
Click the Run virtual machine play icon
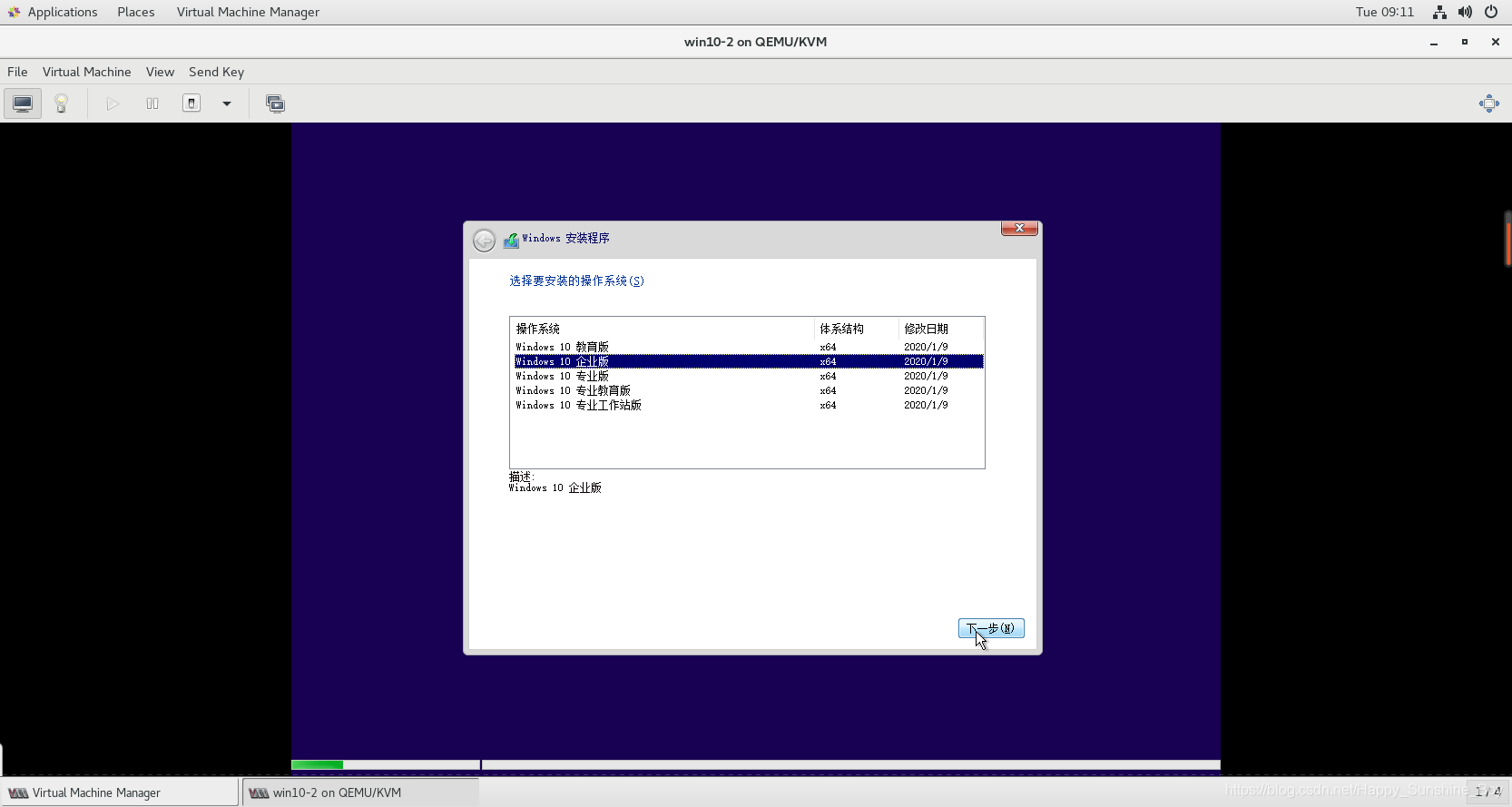coord(113,103)
